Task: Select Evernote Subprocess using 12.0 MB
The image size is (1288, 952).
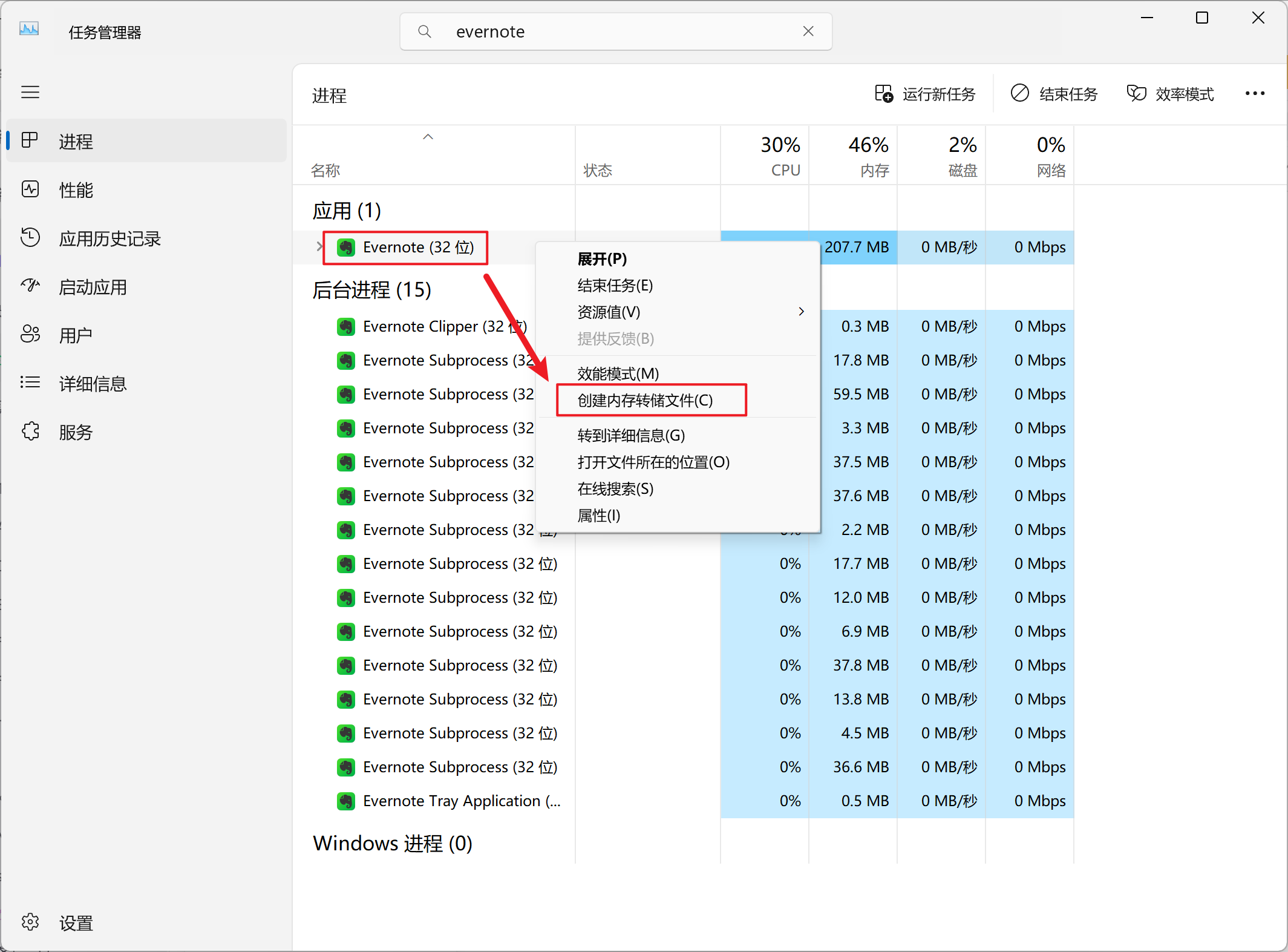Action: click(x=684, y=597)
